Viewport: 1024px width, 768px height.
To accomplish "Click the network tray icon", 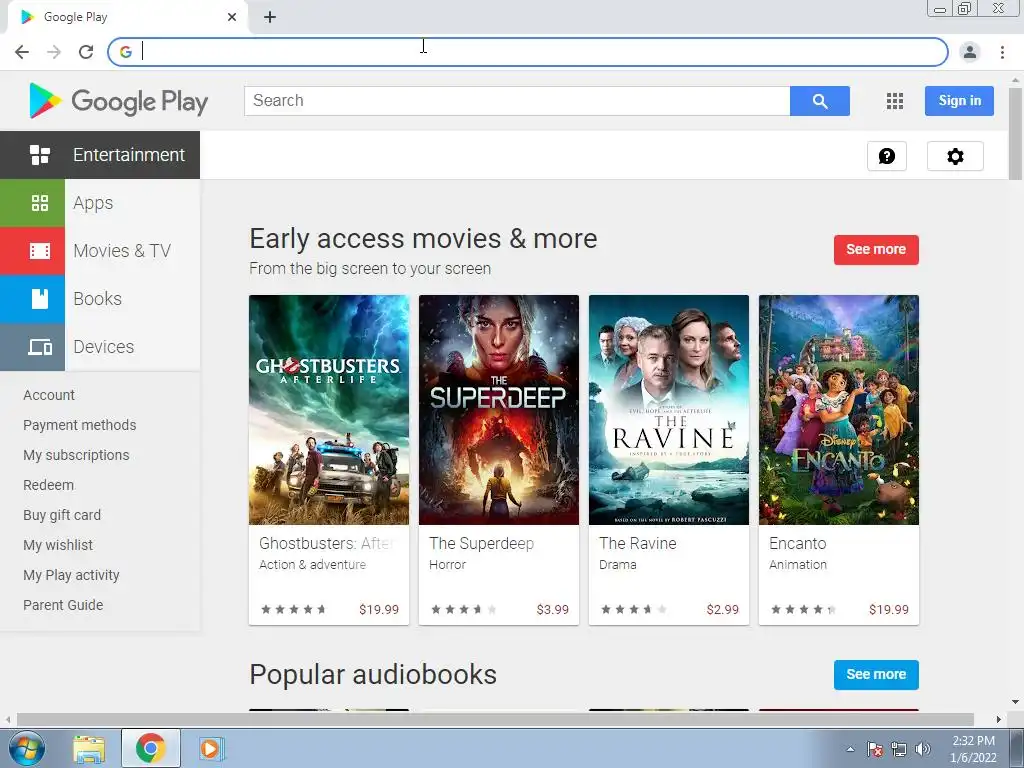I will coord(899,749).
